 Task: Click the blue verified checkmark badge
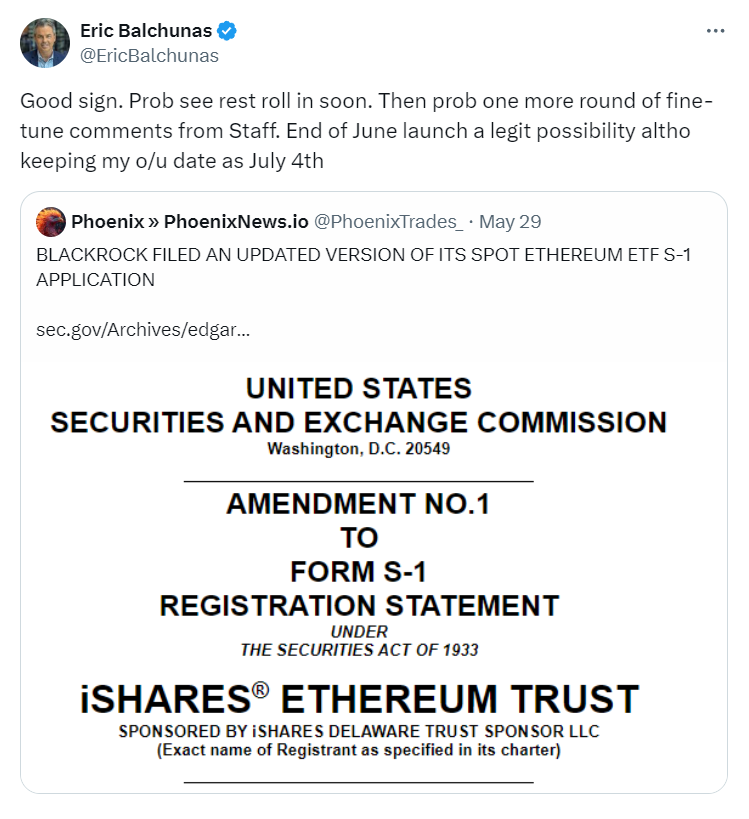click(x=226, y=31)
